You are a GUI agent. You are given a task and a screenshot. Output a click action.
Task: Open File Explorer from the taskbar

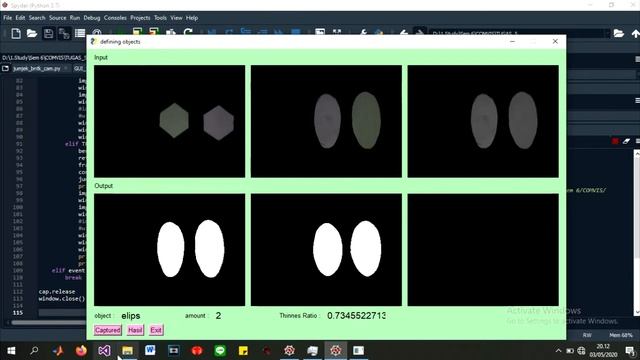click(127, 351)
